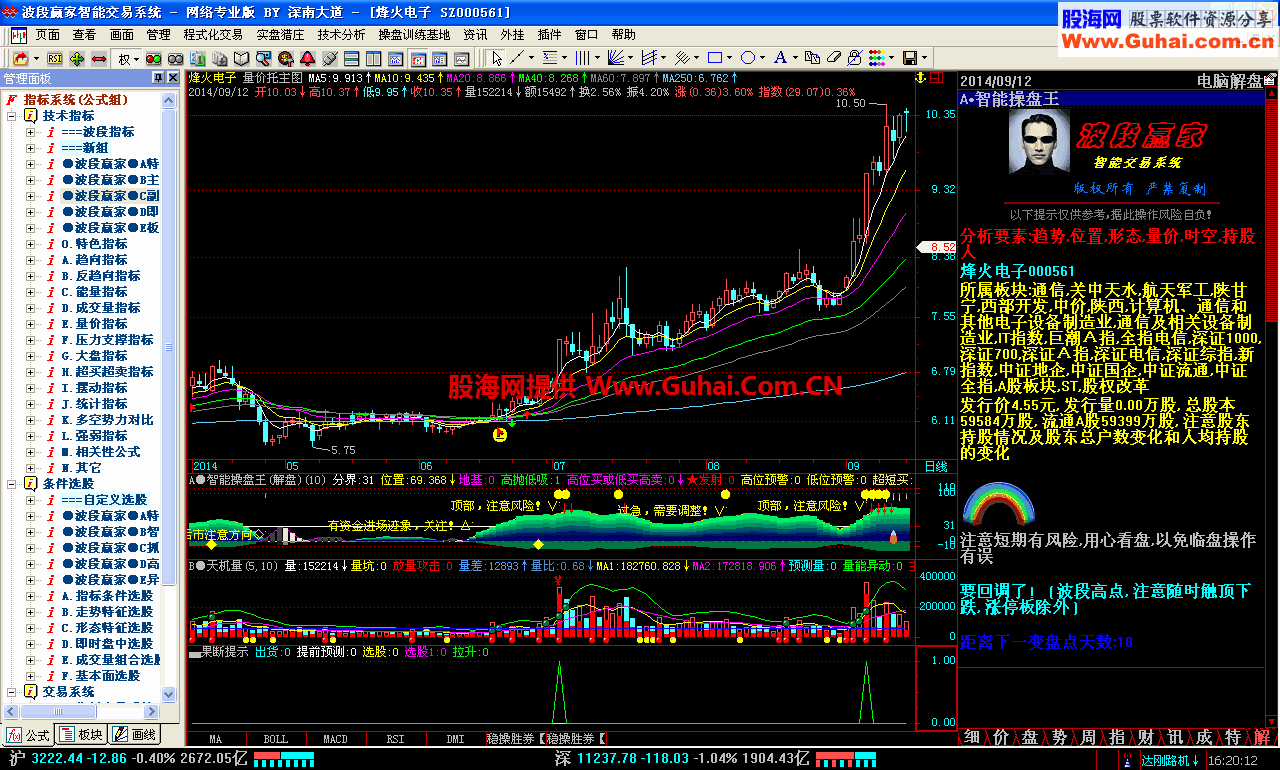Image resolution: width=1280 pixels, height=770 pixels.
Task: Click the MACD indicator tab
Action: click(x=335, y=739)
